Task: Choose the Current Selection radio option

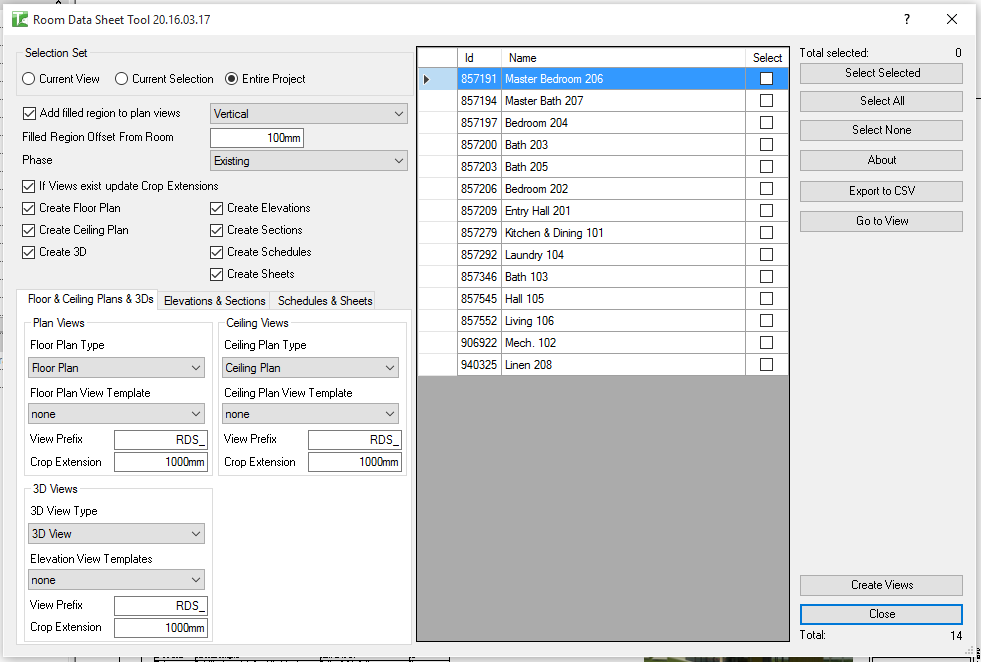Action: click(x=122, y=79)
